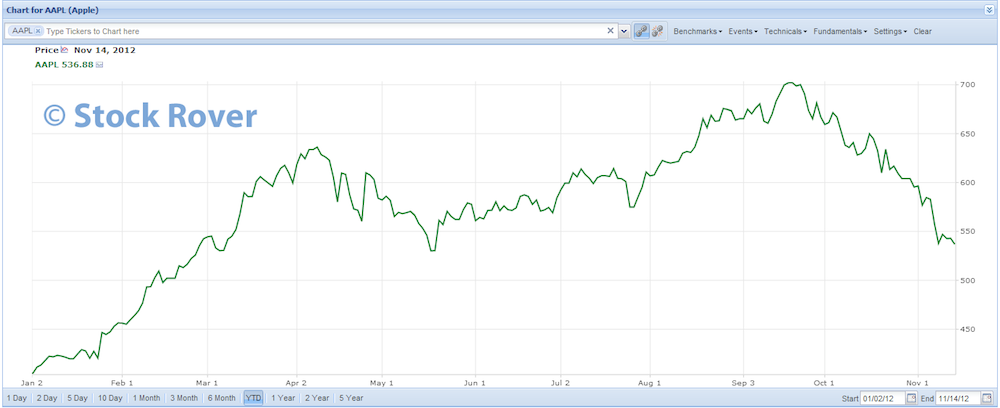
Task: Remove the AAPL ticker tag
Action: (38, 31)
